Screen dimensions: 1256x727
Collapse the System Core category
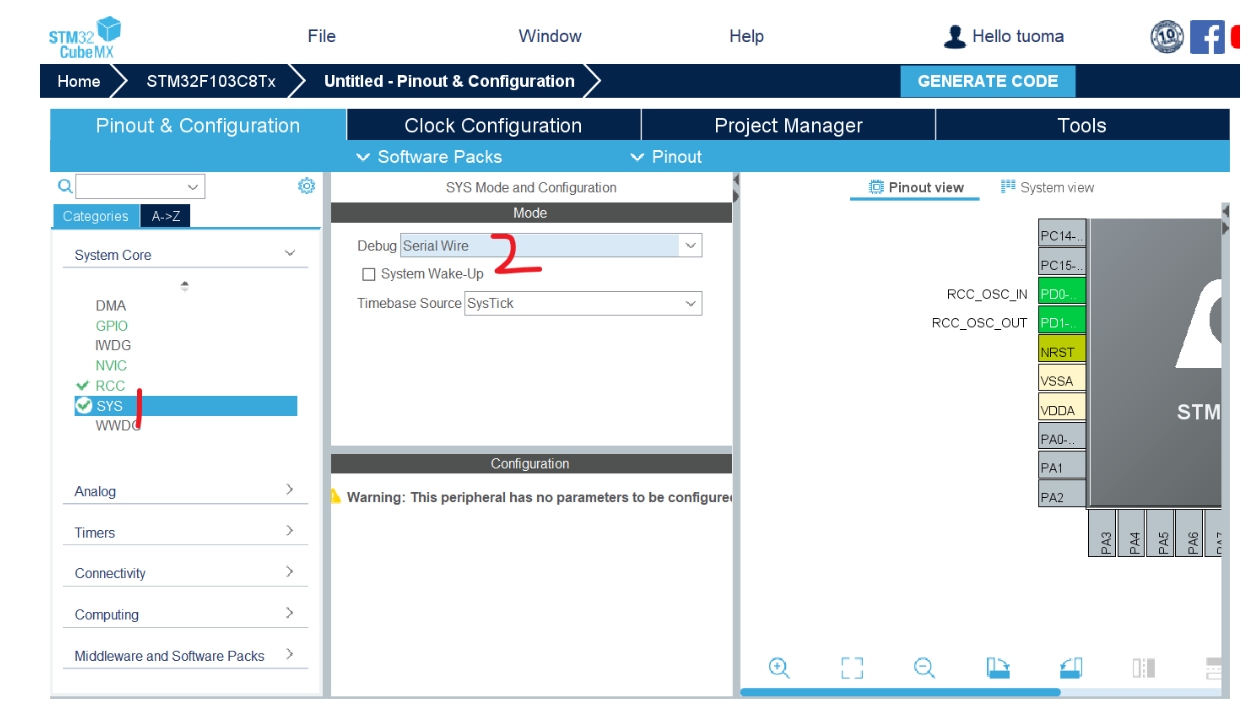point(290,254)
